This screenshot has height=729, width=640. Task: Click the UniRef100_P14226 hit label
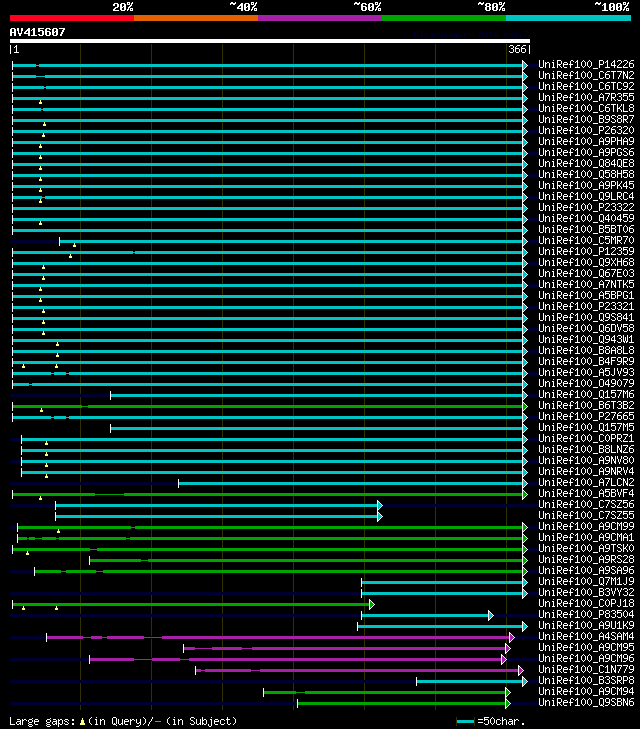tap(586, 64)
